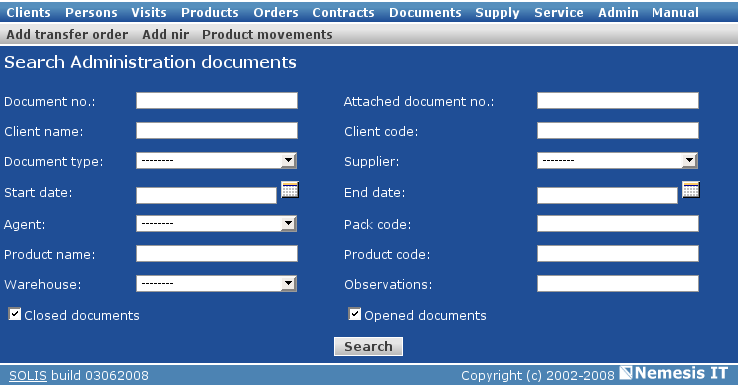Open the Clients menu

pos(28,12)
